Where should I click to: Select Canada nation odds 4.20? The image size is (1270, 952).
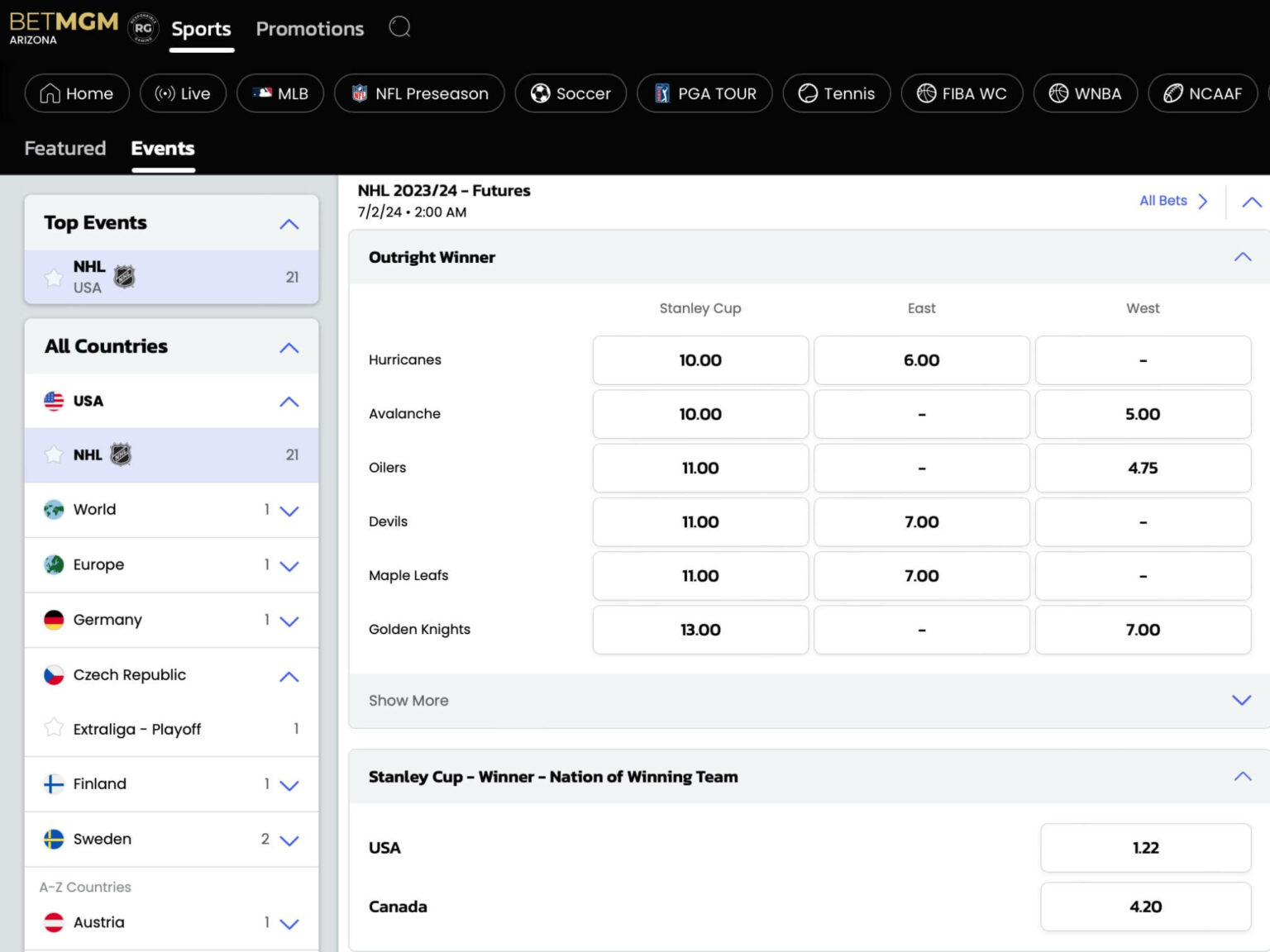(x=1145, y=907)
